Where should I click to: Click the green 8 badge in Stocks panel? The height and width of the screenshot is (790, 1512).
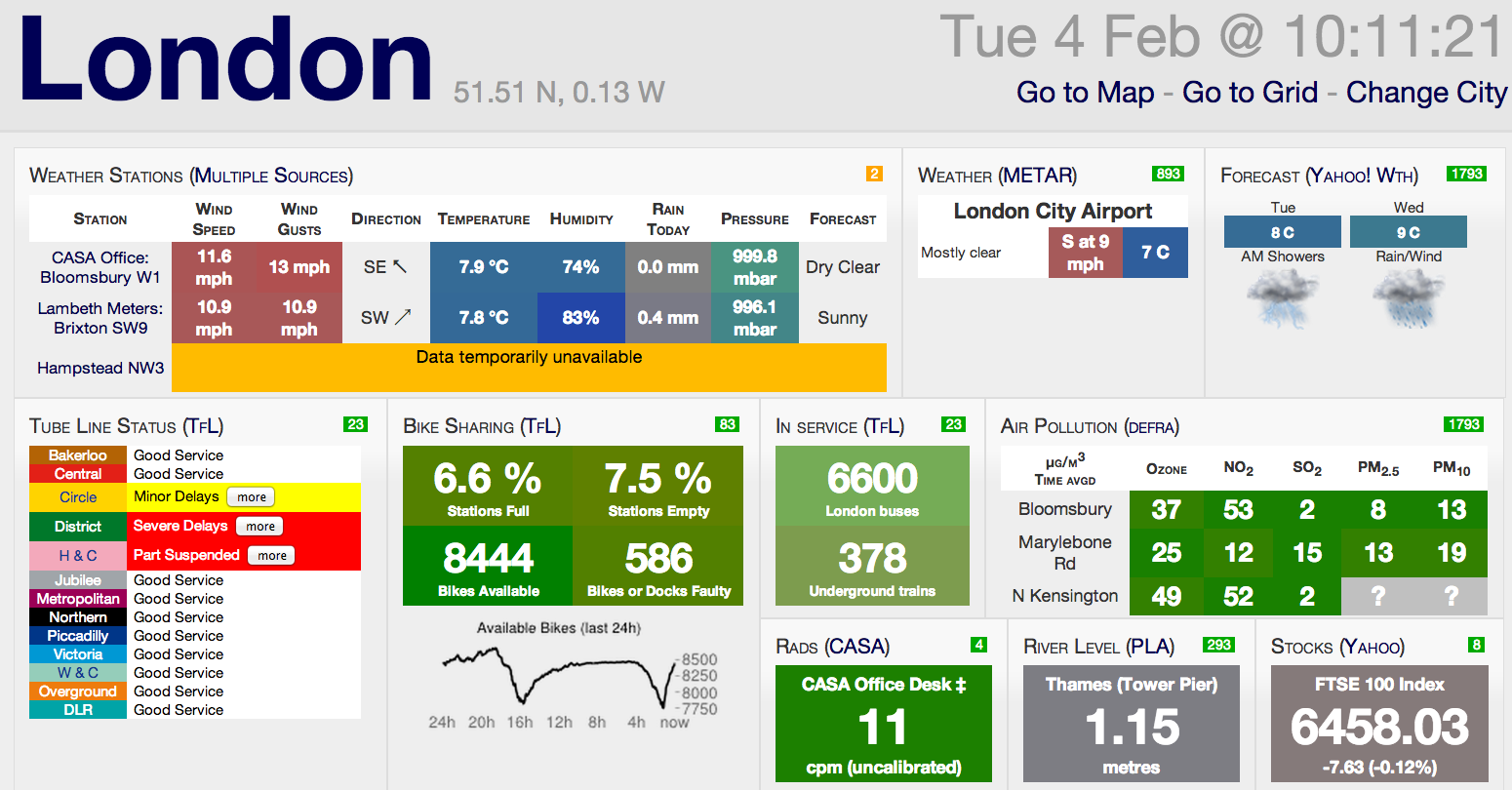[1477, 645]
